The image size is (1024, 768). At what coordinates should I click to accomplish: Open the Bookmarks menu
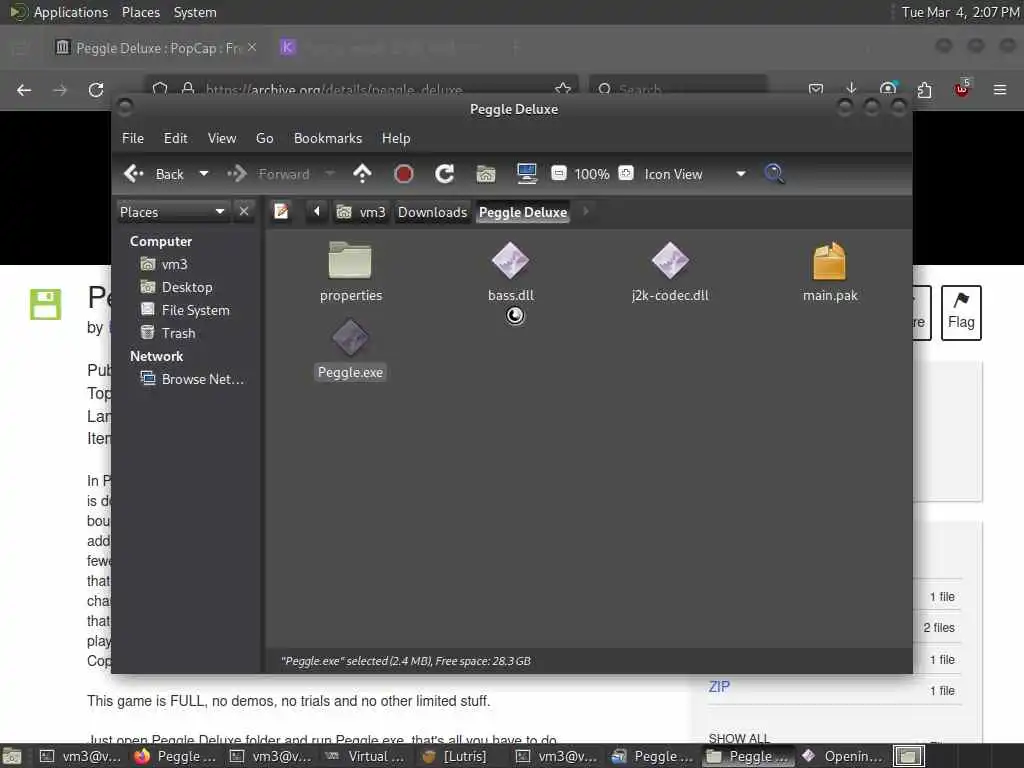[x=328, y=138]
